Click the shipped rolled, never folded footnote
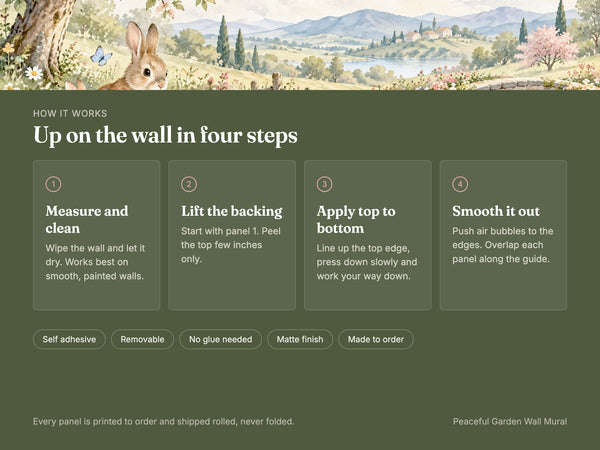This screenshot has width=600, height=450. 163,421
